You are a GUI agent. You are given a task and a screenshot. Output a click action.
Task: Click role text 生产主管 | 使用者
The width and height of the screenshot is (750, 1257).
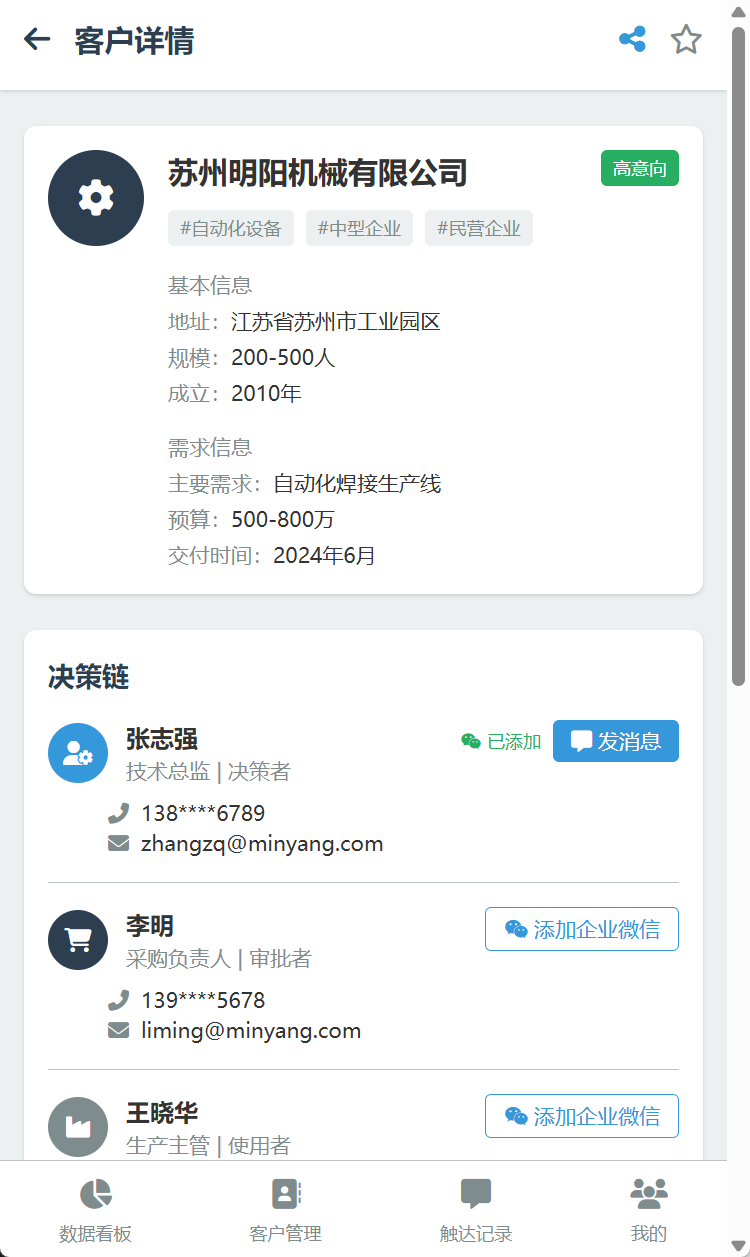click(x=208, y=1146)
